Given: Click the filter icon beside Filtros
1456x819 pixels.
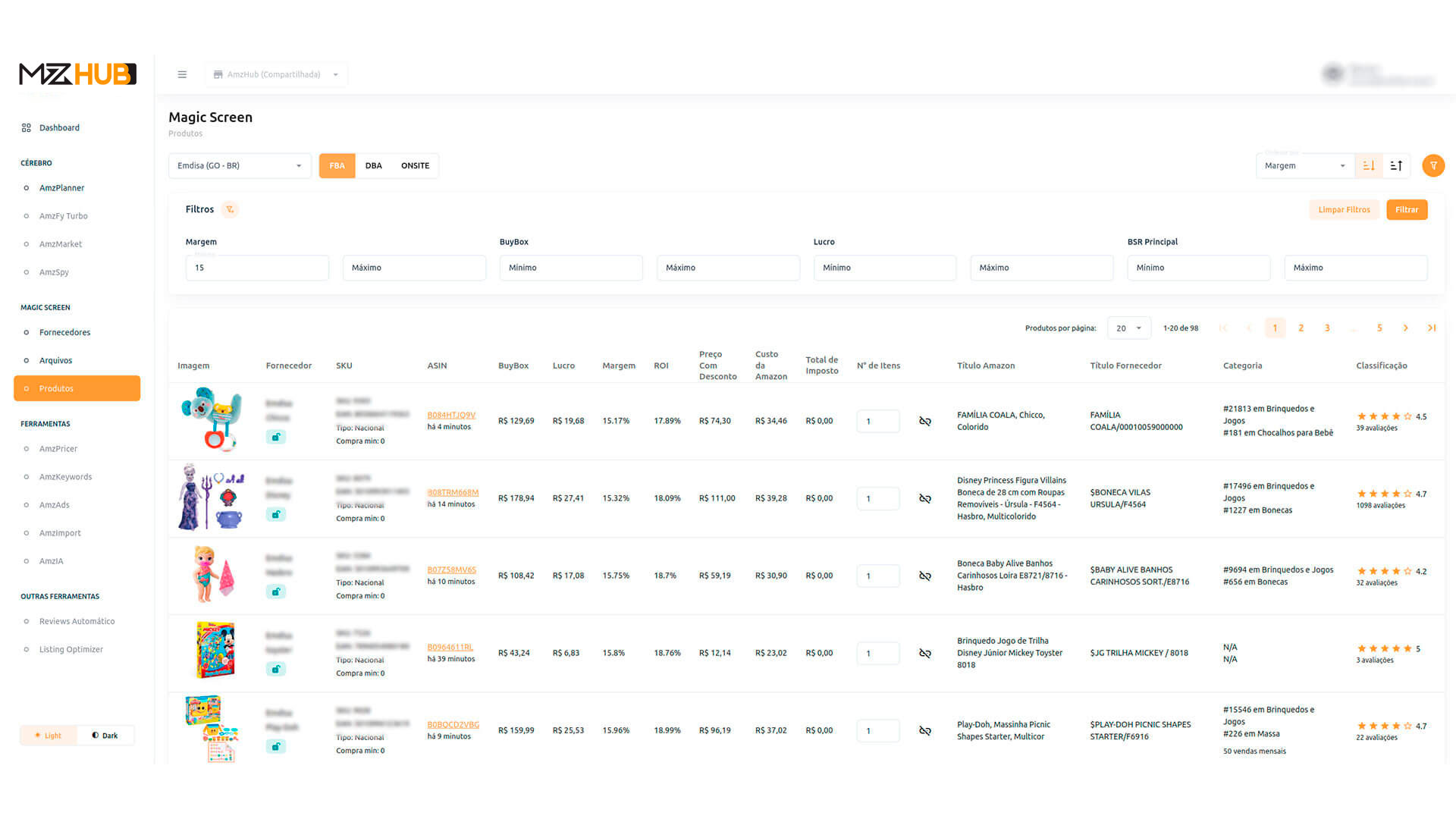Looking at the screenshot, I should coord(230,209).
